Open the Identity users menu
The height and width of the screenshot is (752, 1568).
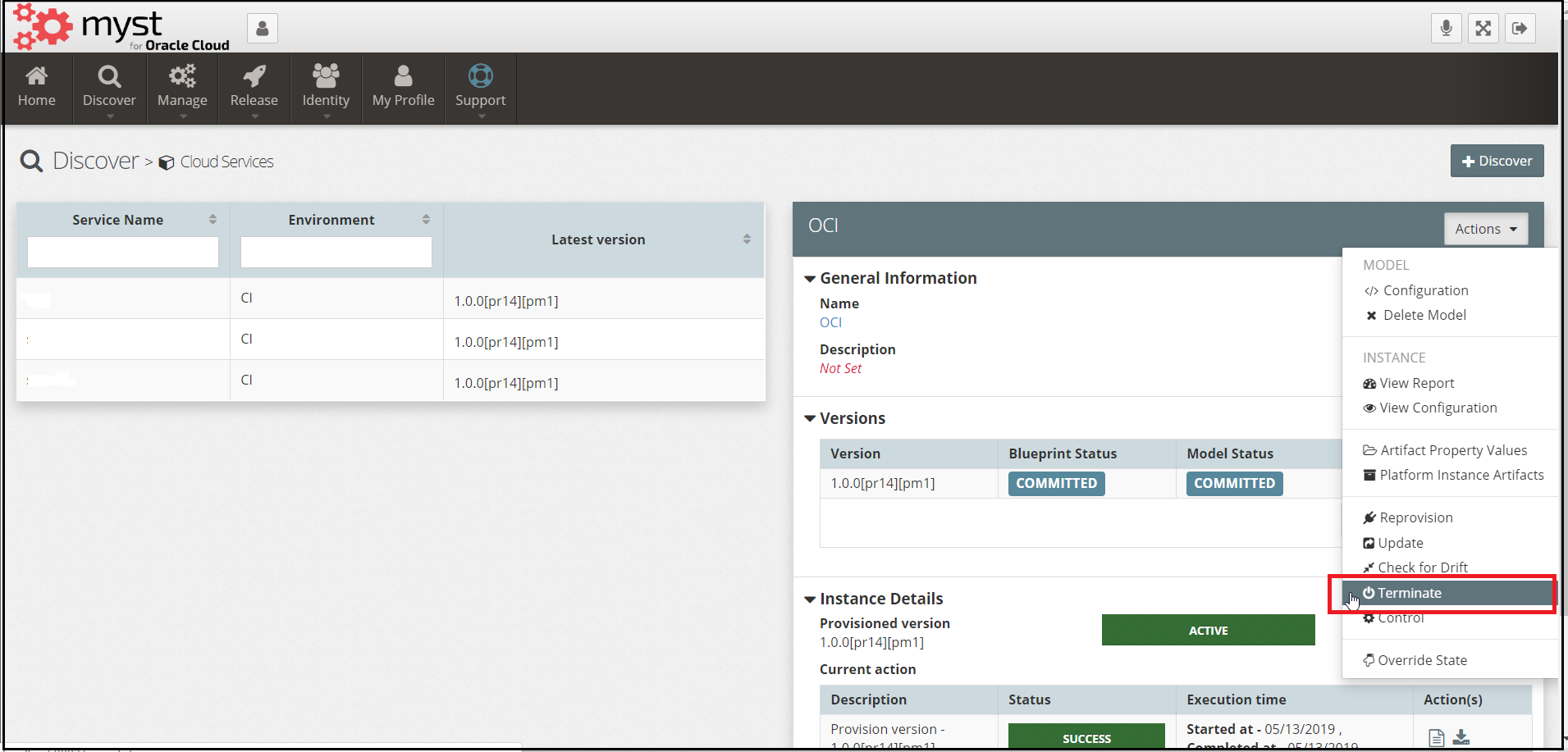tap(326, 87)
